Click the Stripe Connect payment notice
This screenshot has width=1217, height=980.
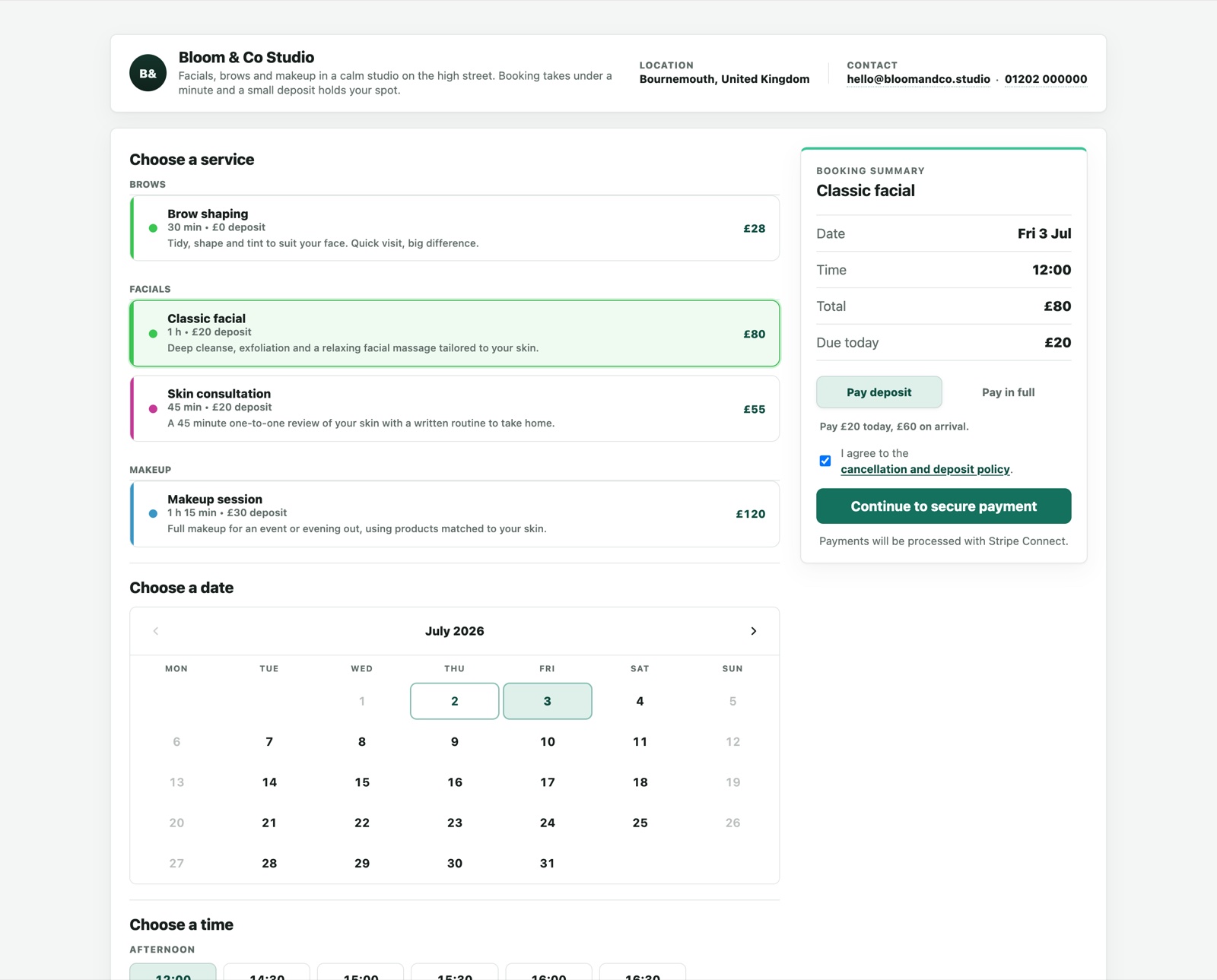coord(944,541)
